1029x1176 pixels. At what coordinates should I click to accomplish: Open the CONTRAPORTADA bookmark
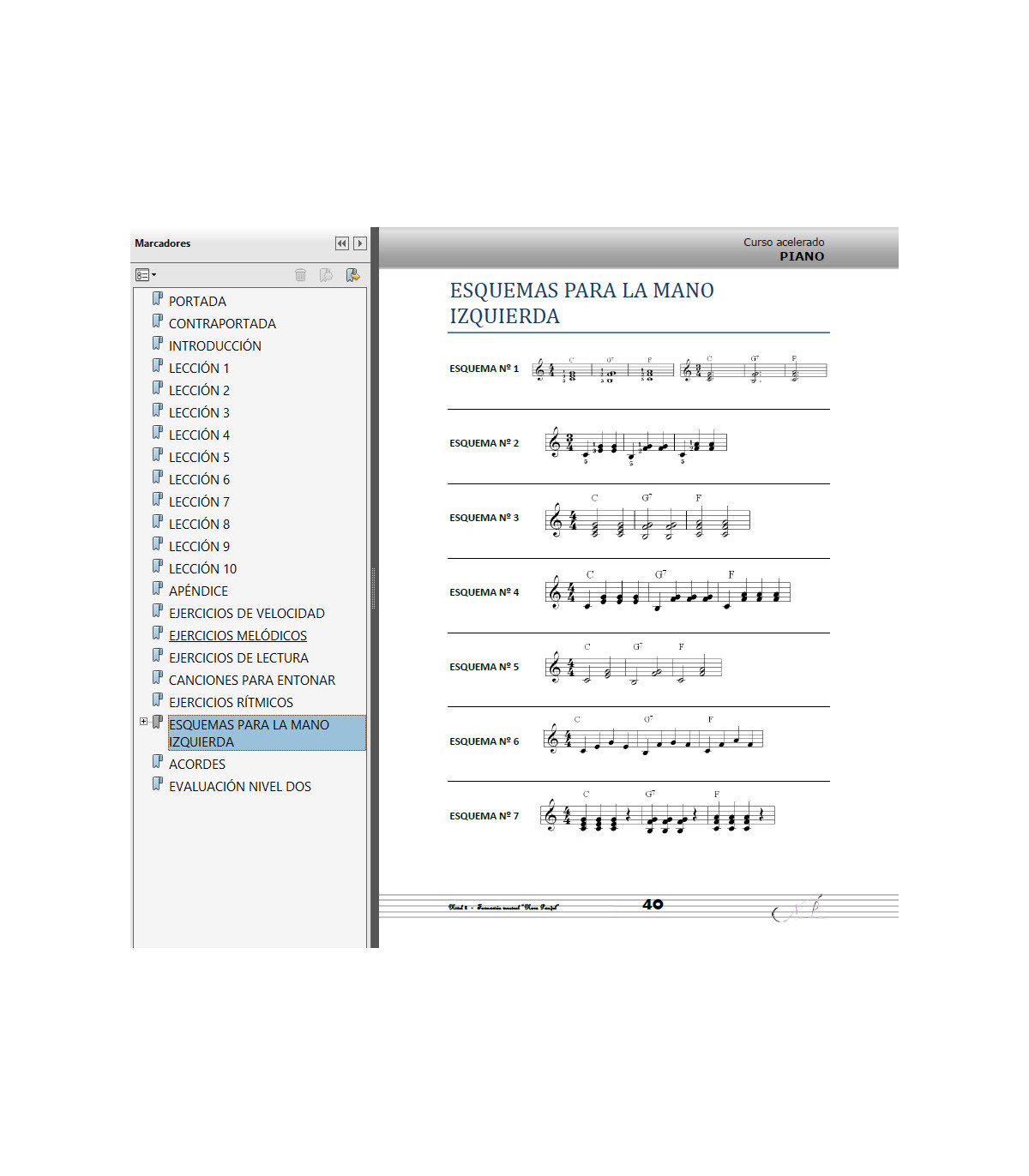tap(222, 324)
